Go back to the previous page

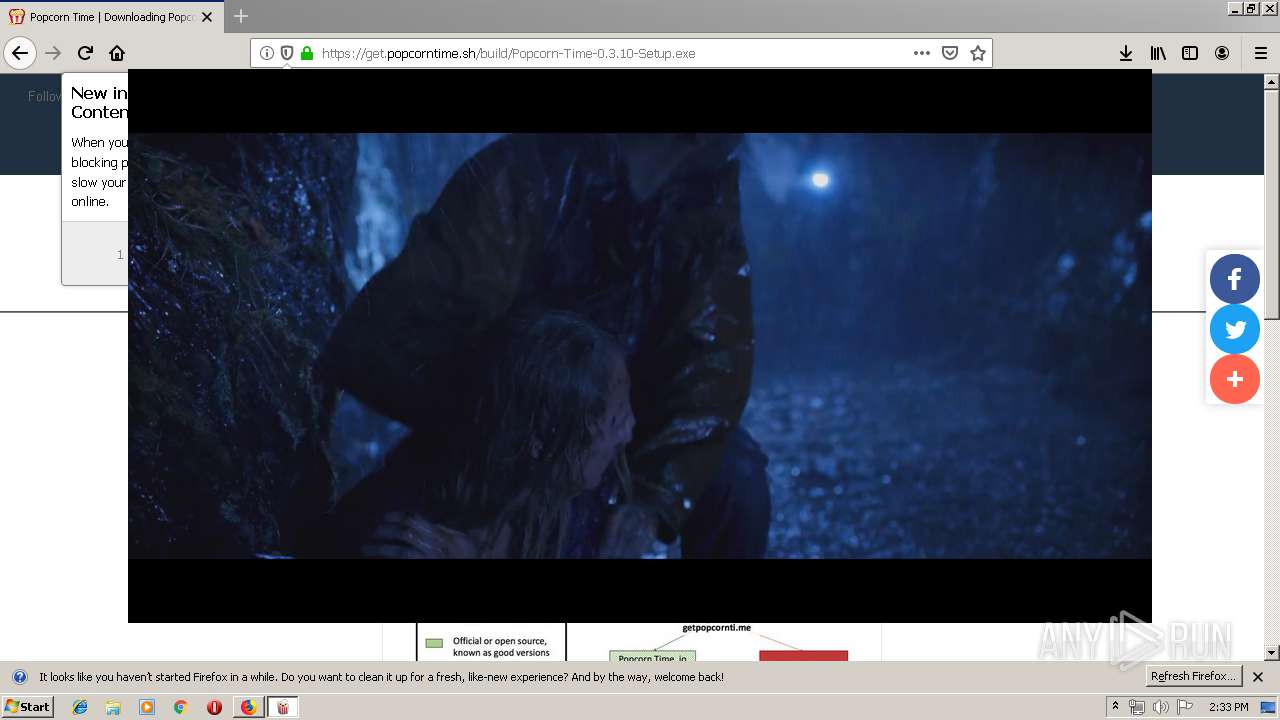[20, 53]
